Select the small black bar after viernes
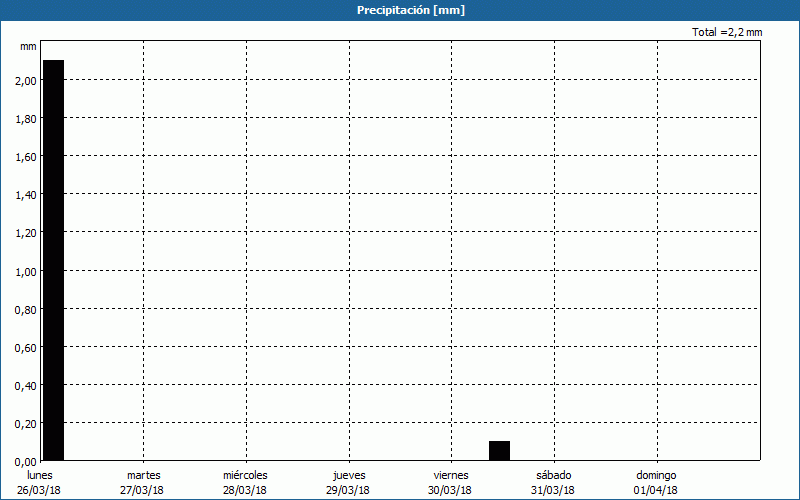Viewport: 800px width, 500px height. click(x=499, y=451)
